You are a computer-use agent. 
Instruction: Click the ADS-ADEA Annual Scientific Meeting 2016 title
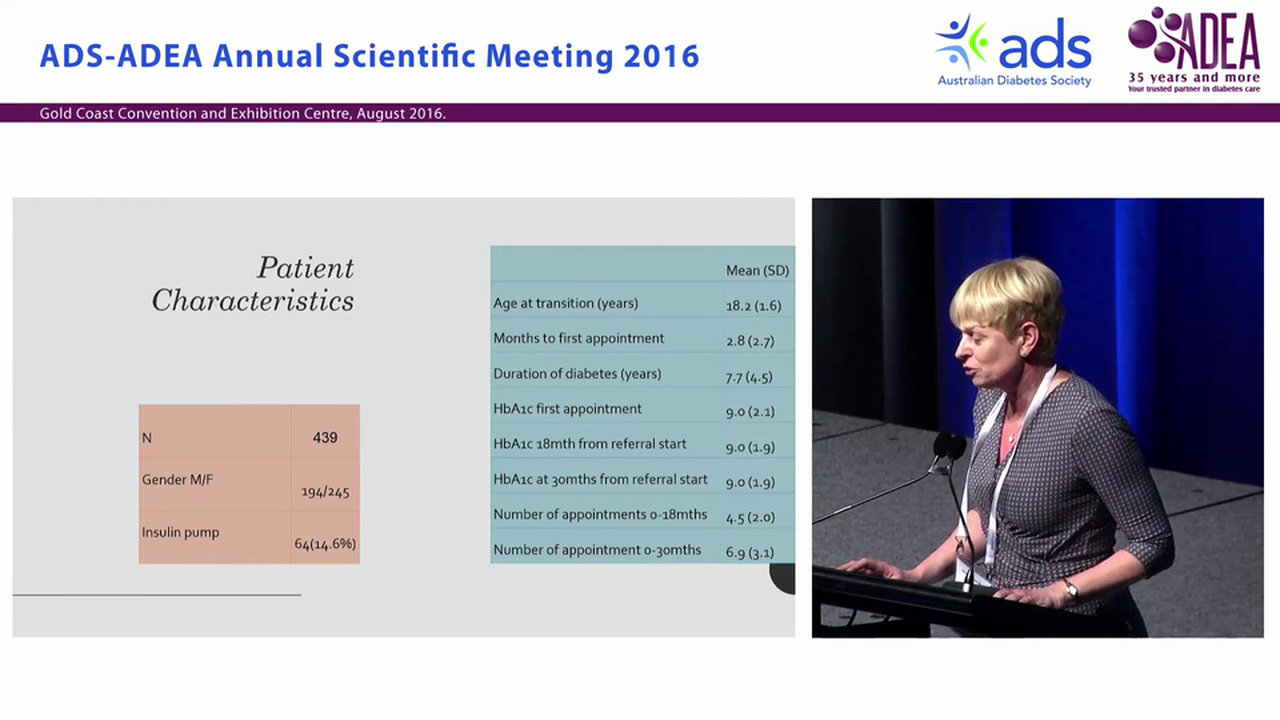pyautogui.click(x=369, y=56)
